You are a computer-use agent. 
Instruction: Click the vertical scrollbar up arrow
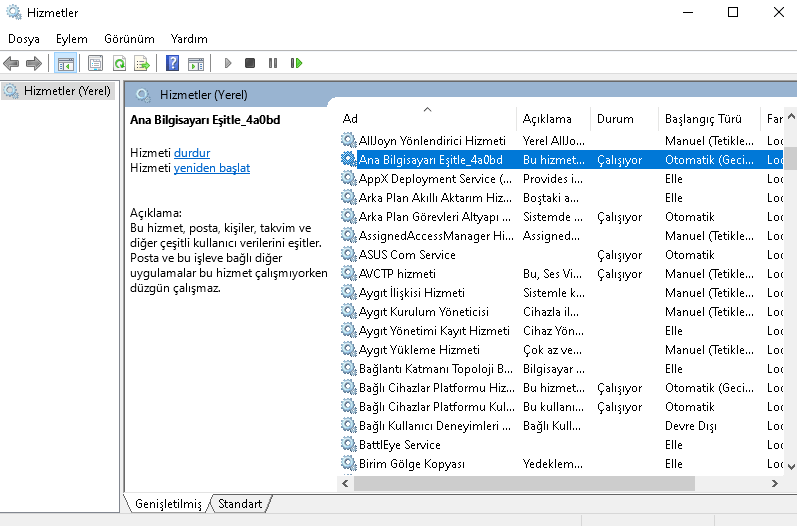(x=791, y=116)
